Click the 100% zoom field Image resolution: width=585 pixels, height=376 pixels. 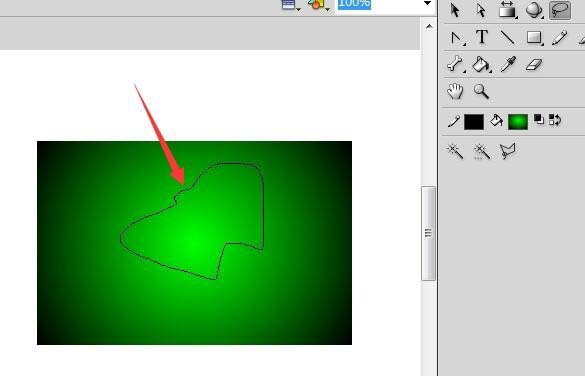[379, 4]
